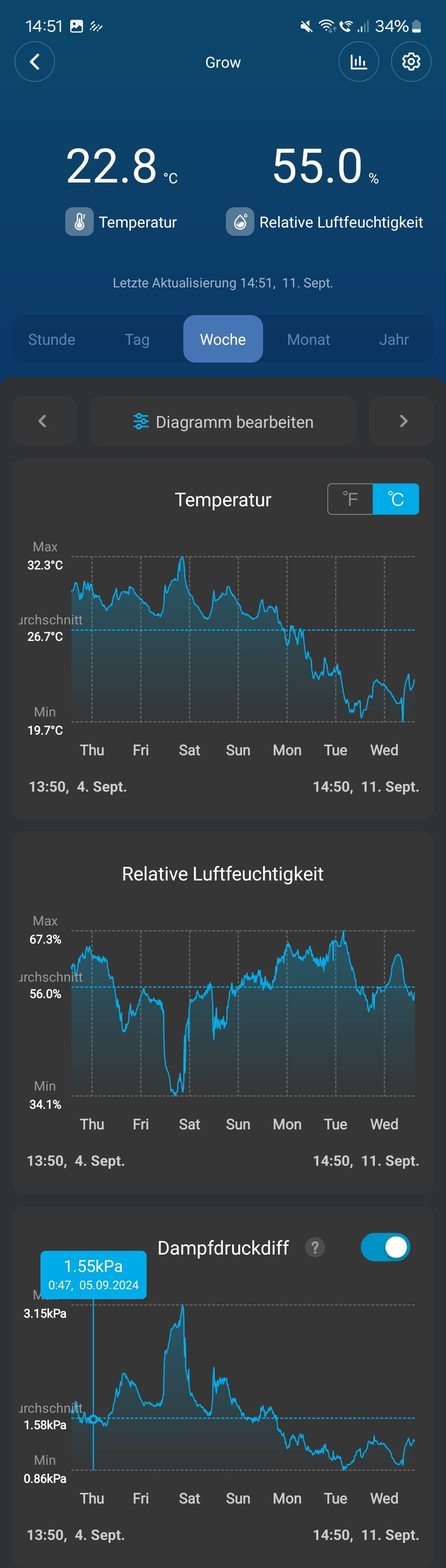Tap the muted sound status icon
446x1568 pixels.
[x=306, y=26]
